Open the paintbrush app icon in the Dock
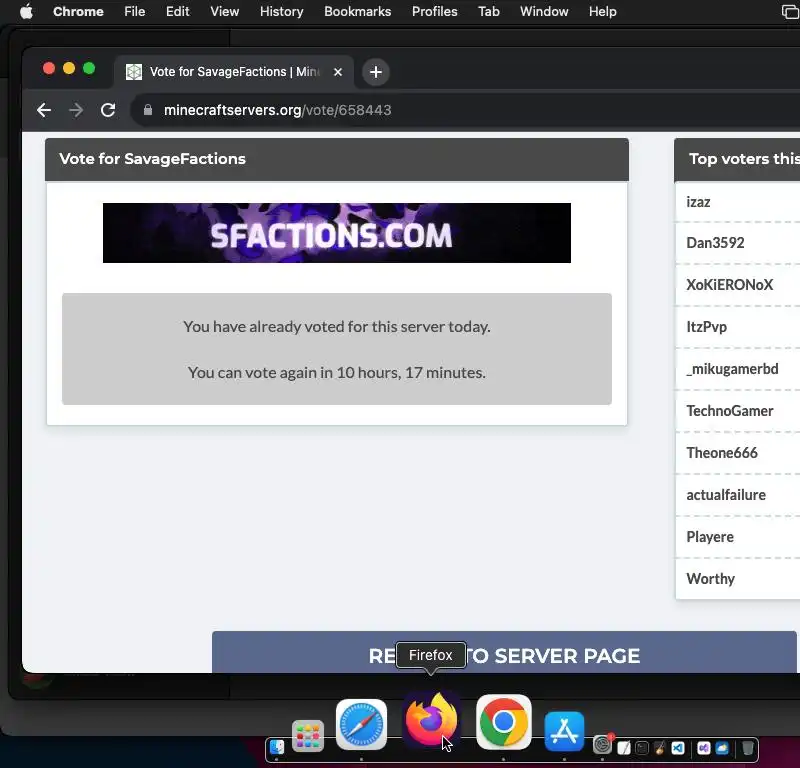This screenshot has width=800, height=768. tap(660, 748)
